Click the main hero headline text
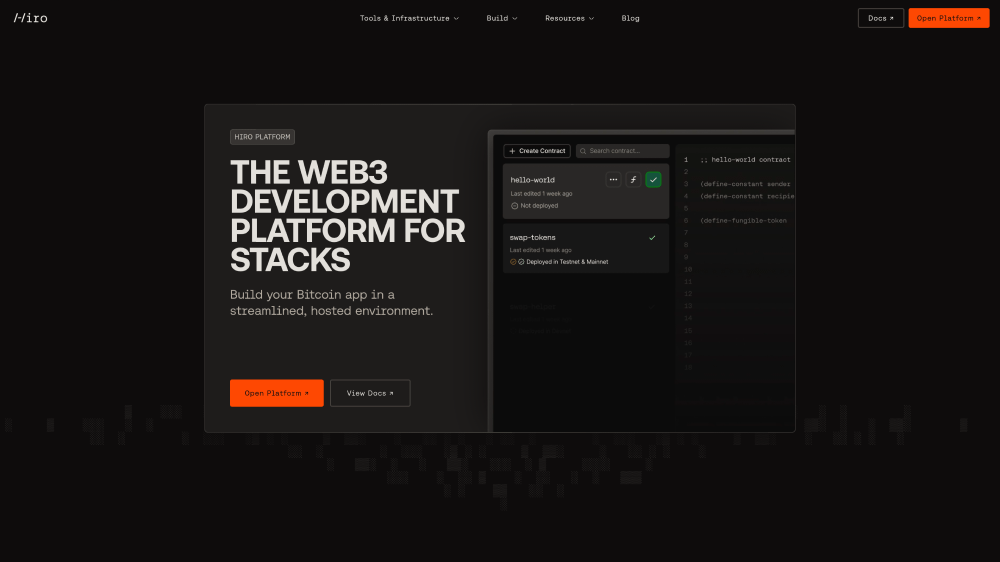1000x562 pixels. point(348,216)
